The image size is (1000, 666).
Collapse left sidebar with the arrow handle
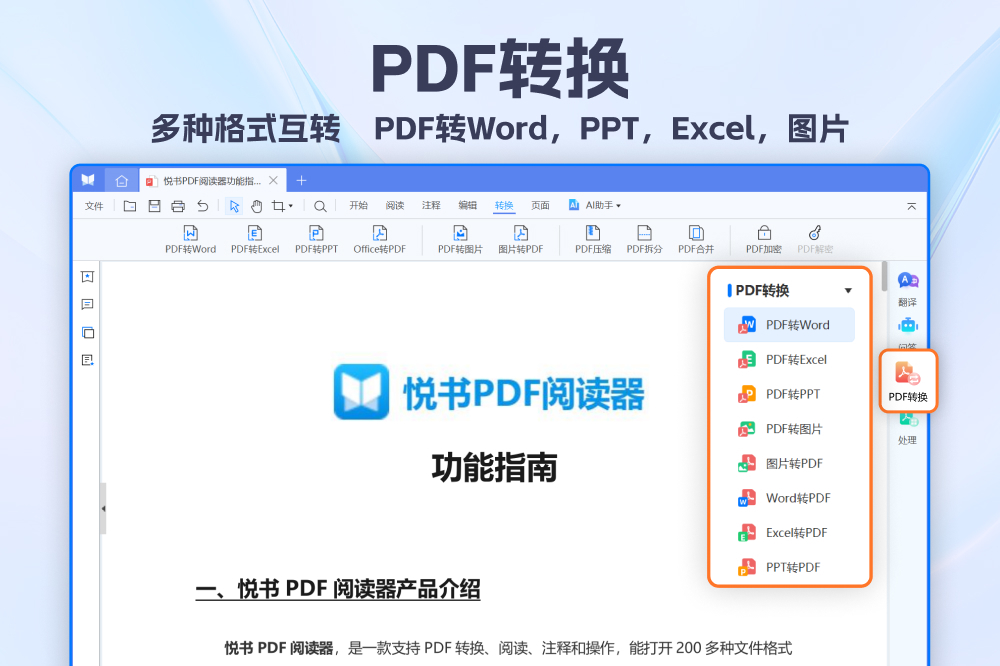103,508
